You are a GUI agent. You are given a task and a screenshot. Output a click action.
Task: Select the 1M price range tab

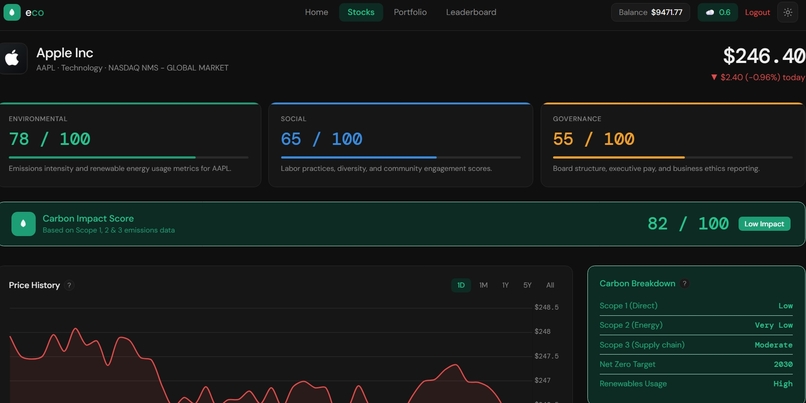483,285
